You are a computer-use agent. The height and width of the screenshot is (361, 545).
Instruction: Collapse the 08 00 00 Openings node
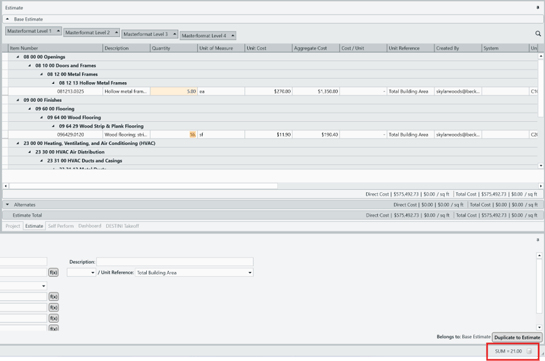[18, 57]
